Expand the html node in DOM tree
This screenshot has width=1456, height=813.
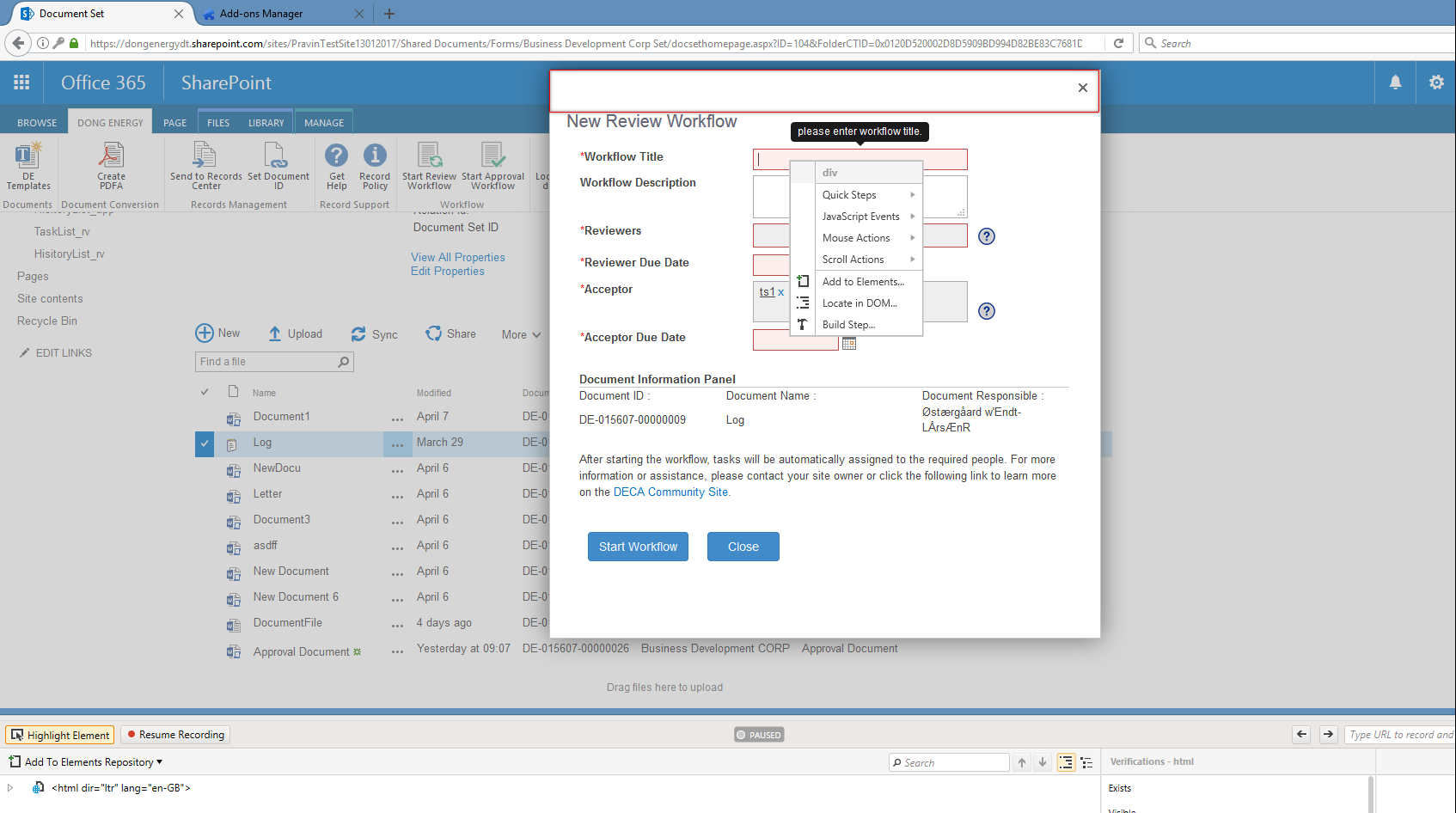coord(10,787)
